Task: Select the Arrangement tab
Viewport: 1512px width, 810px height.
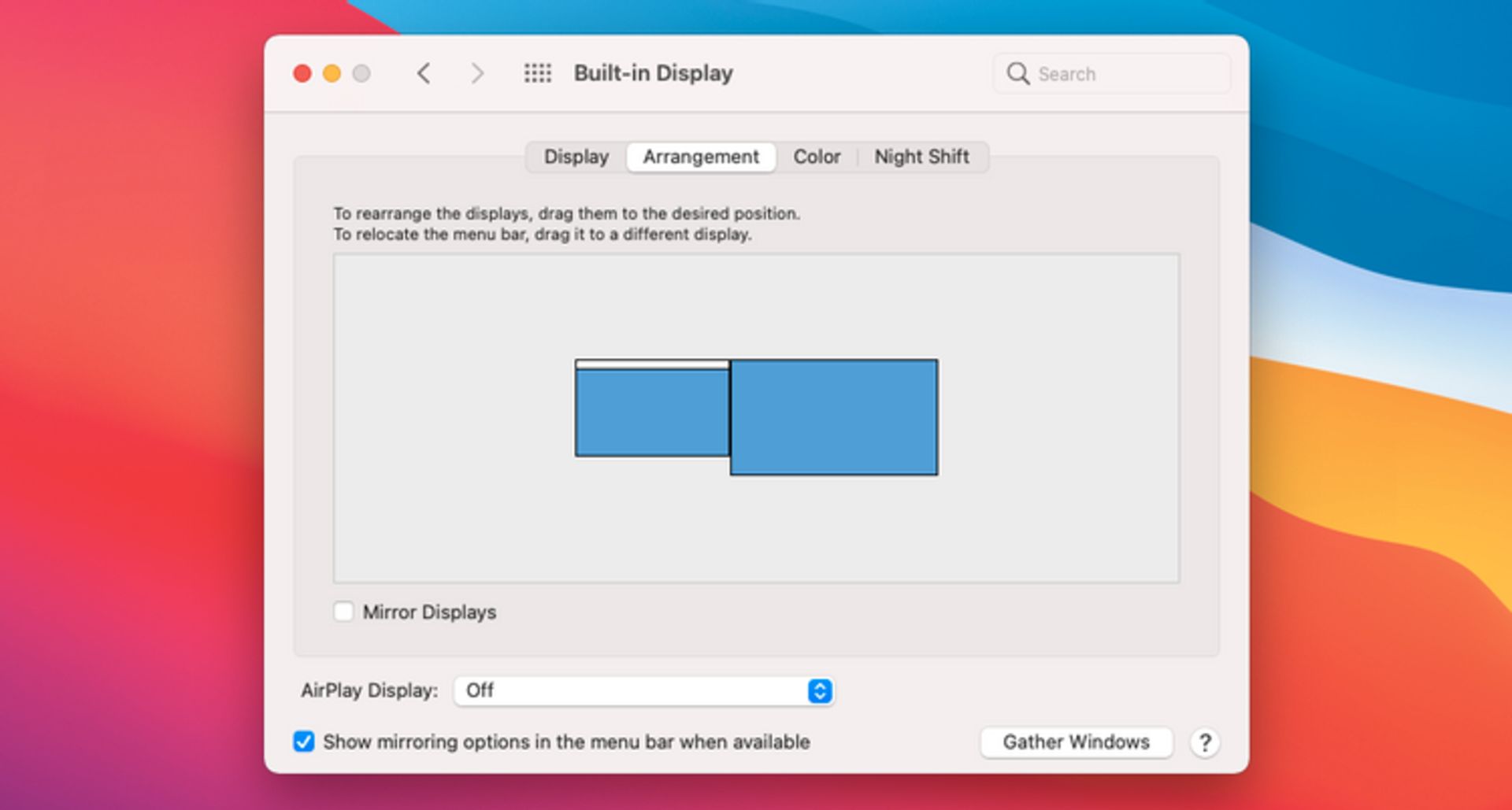Action: pyautogui.click(x=701, y=157)
